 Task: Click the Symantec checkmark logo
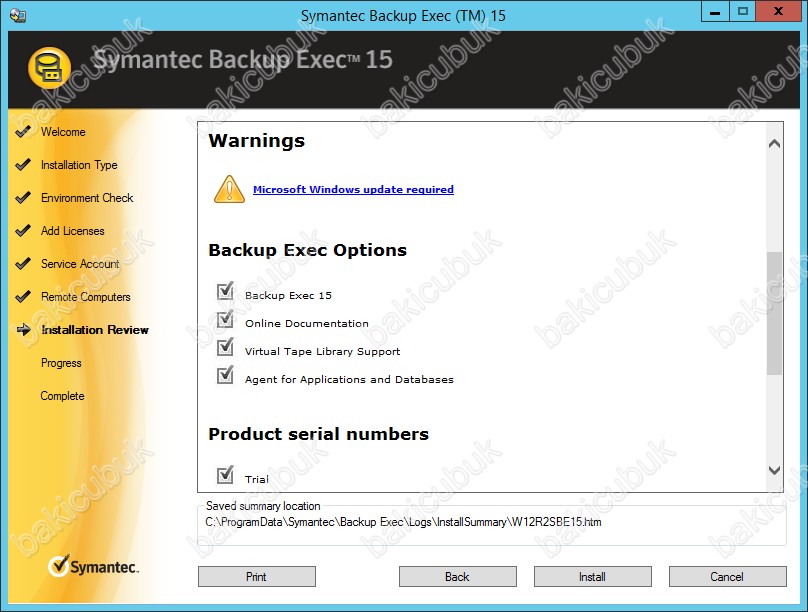click(x=59, y=566)
